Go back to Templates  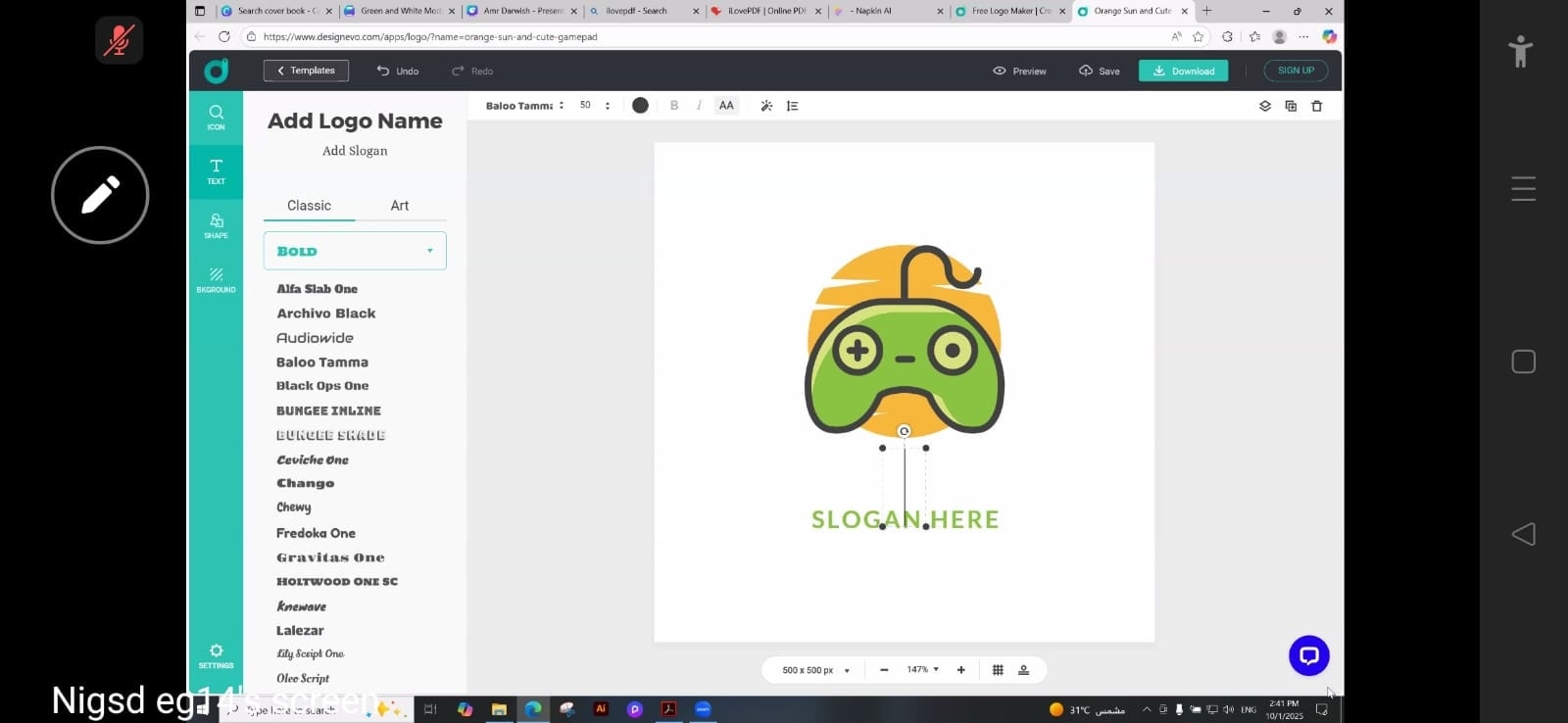pos(306,71)
